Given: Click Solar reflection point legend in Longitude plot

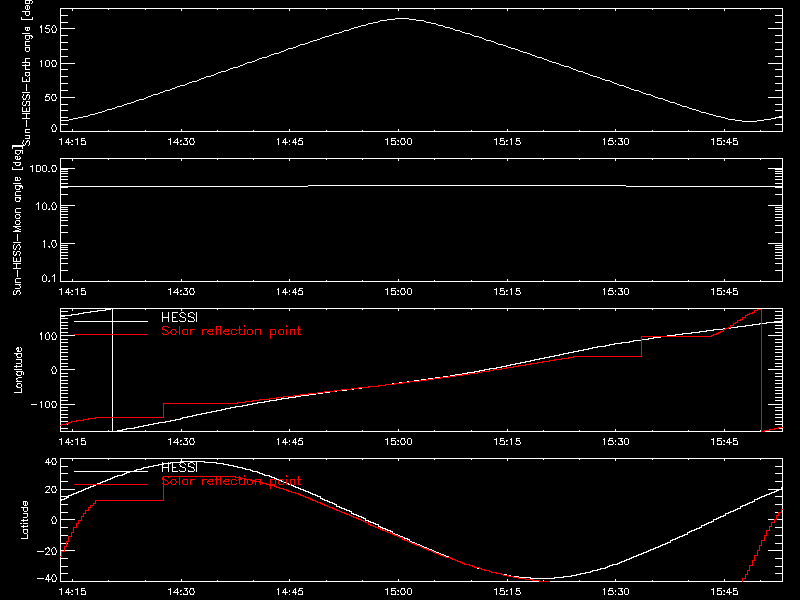Looking at the screenshot, I should [x=231, y=331].
